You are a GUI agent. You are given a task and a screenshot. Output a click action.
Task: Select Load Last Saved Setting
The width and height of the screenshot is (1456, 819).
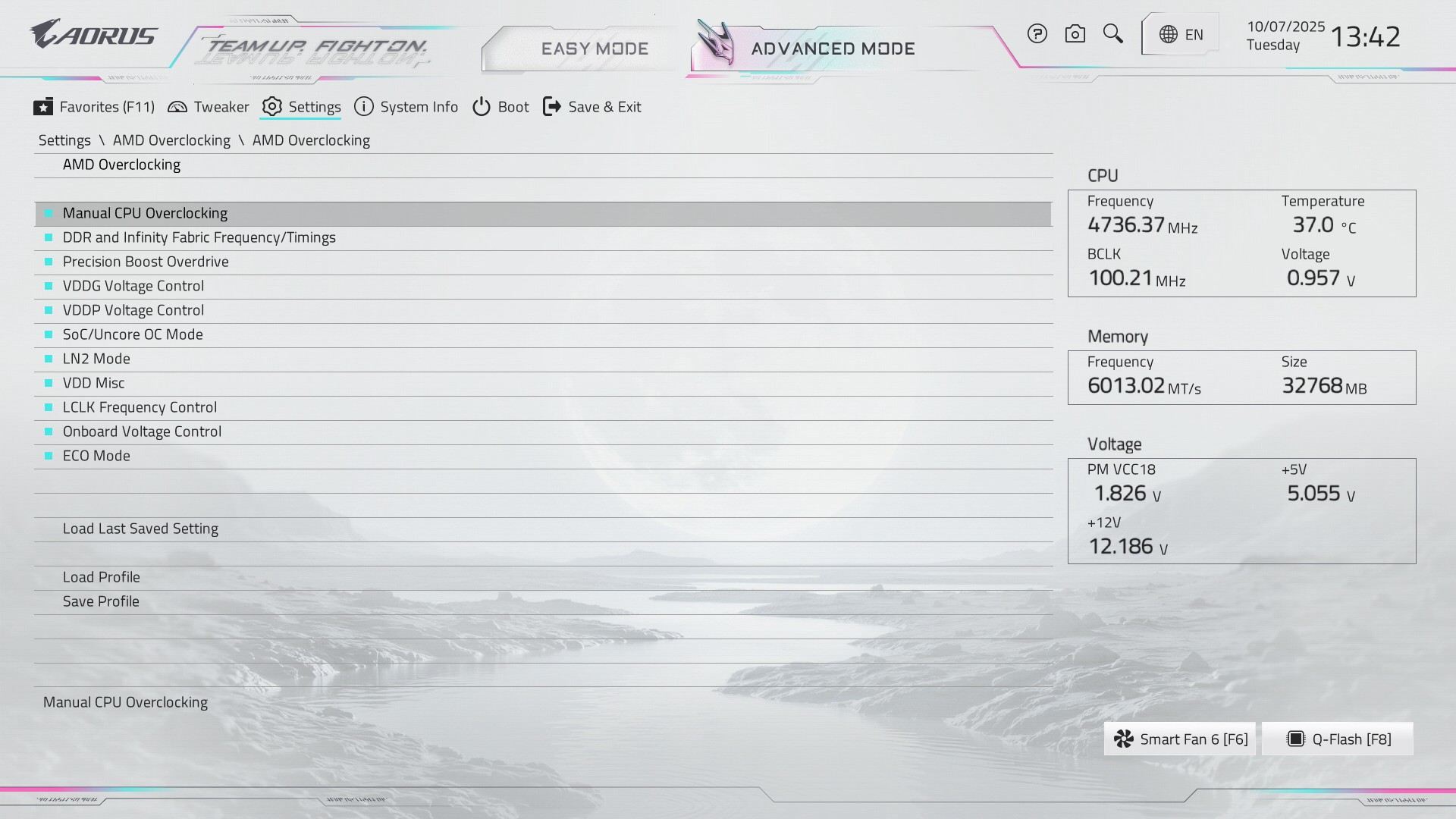[x=140, y=529]
